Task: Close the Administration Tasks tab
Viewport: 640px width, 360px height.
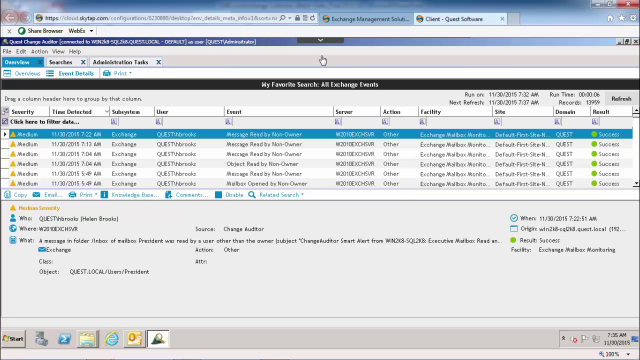Action: (158, 62)
